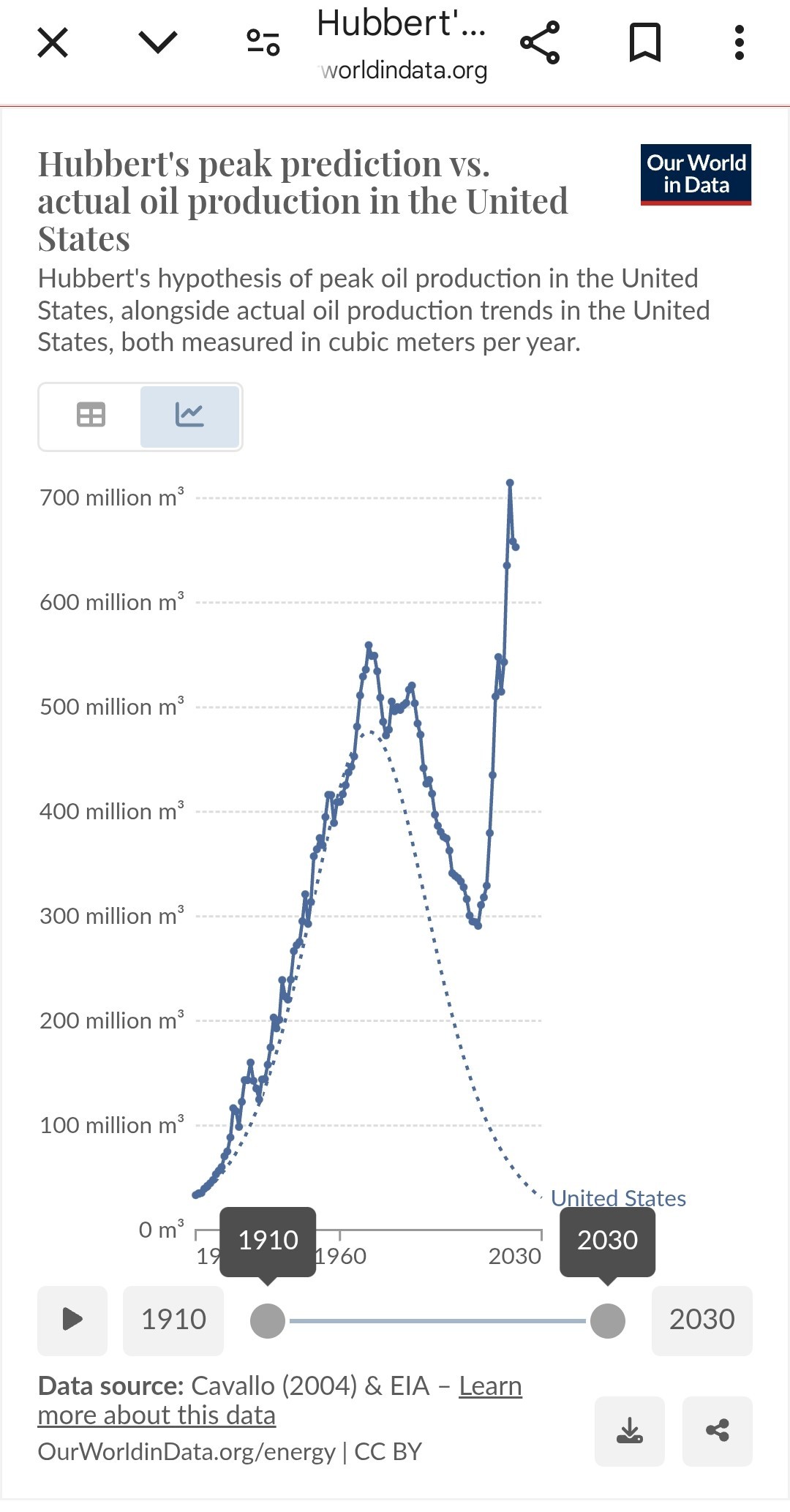Viewport: 790px width, 1512px height.
Task: Close the browser custom tab
Action: [53, 42]
